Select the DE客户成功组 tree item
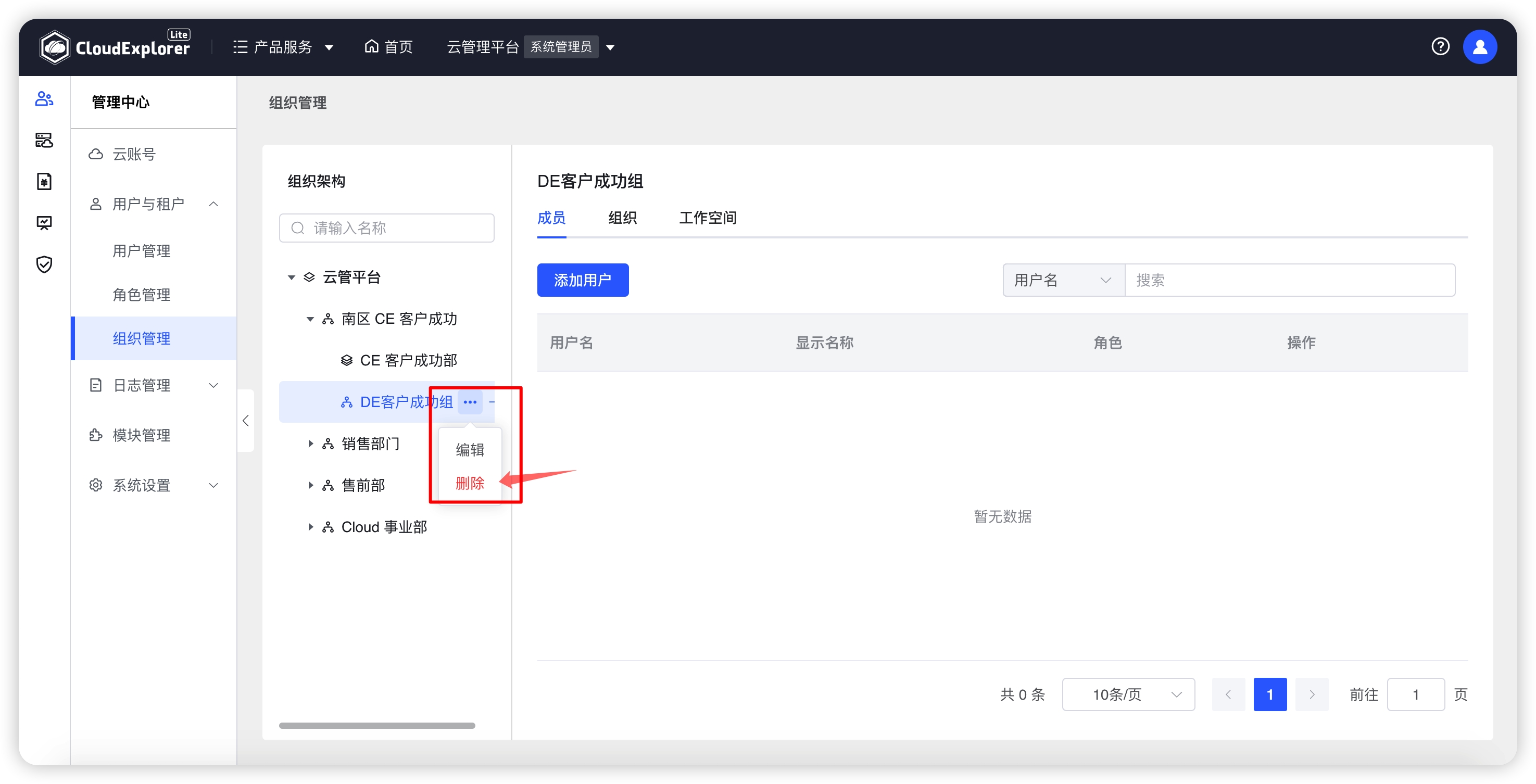The image size is (1536, 784). [x=386, y=402]
